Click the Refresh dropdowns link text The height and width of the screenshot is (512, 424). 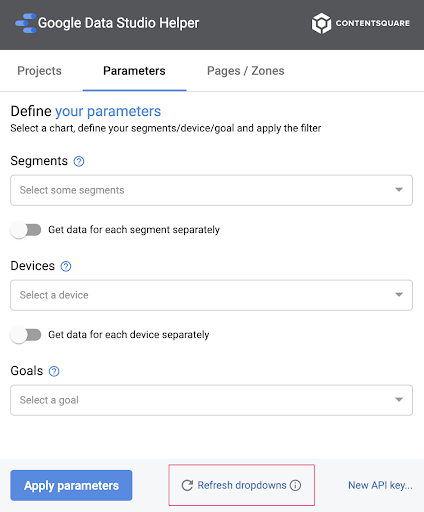pyautogui.click(x=242, y=485)
